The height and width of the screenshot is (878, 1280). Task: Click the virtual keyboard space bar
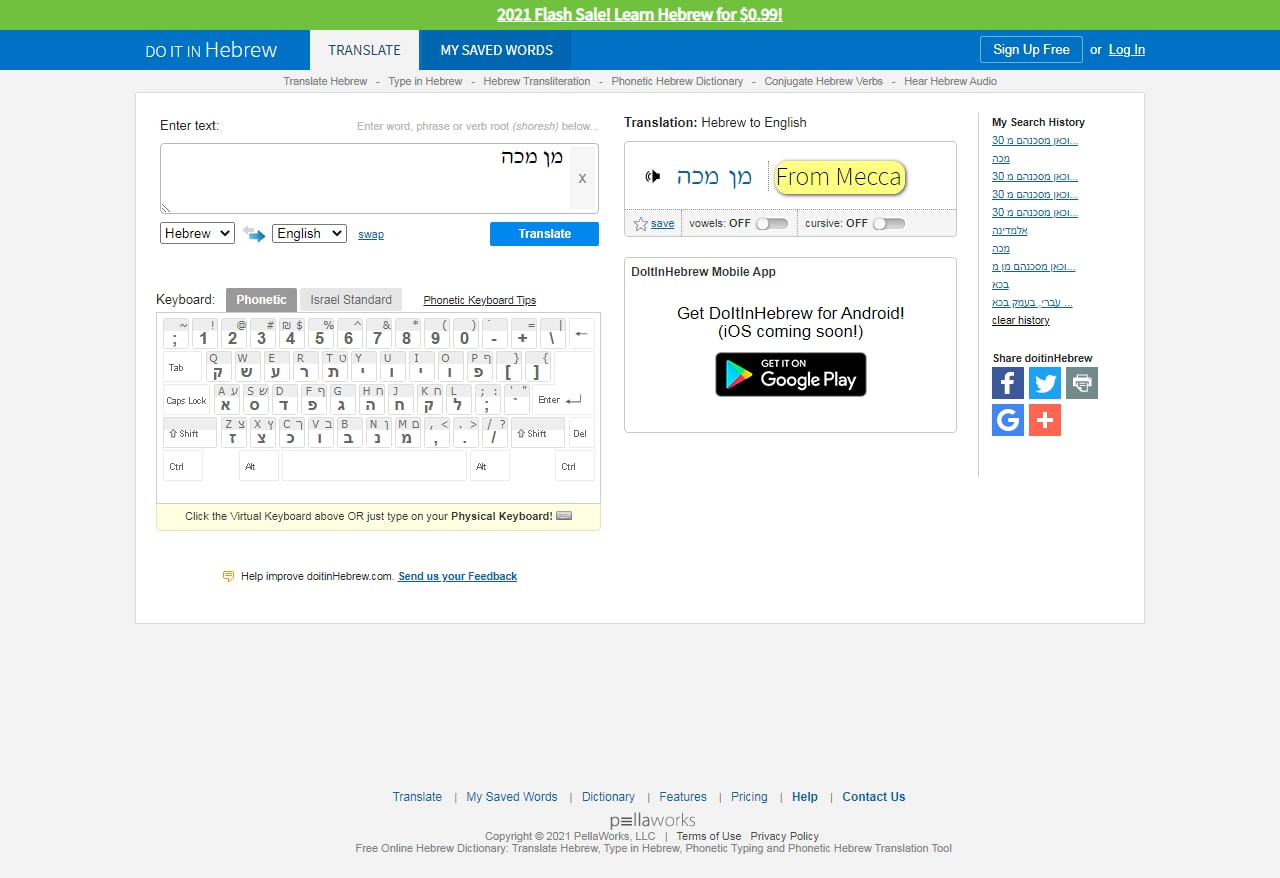(x=374, y=466)
